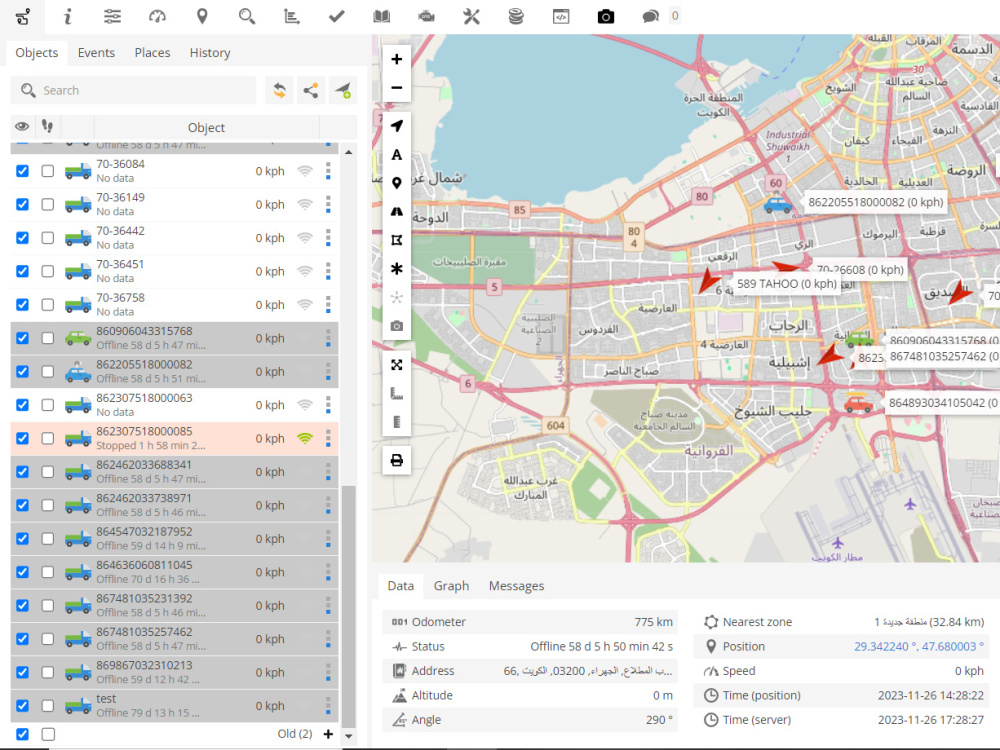This screenshot has height=750, width=1000.
Task: Click the add object icon
Action: point(342,91)
